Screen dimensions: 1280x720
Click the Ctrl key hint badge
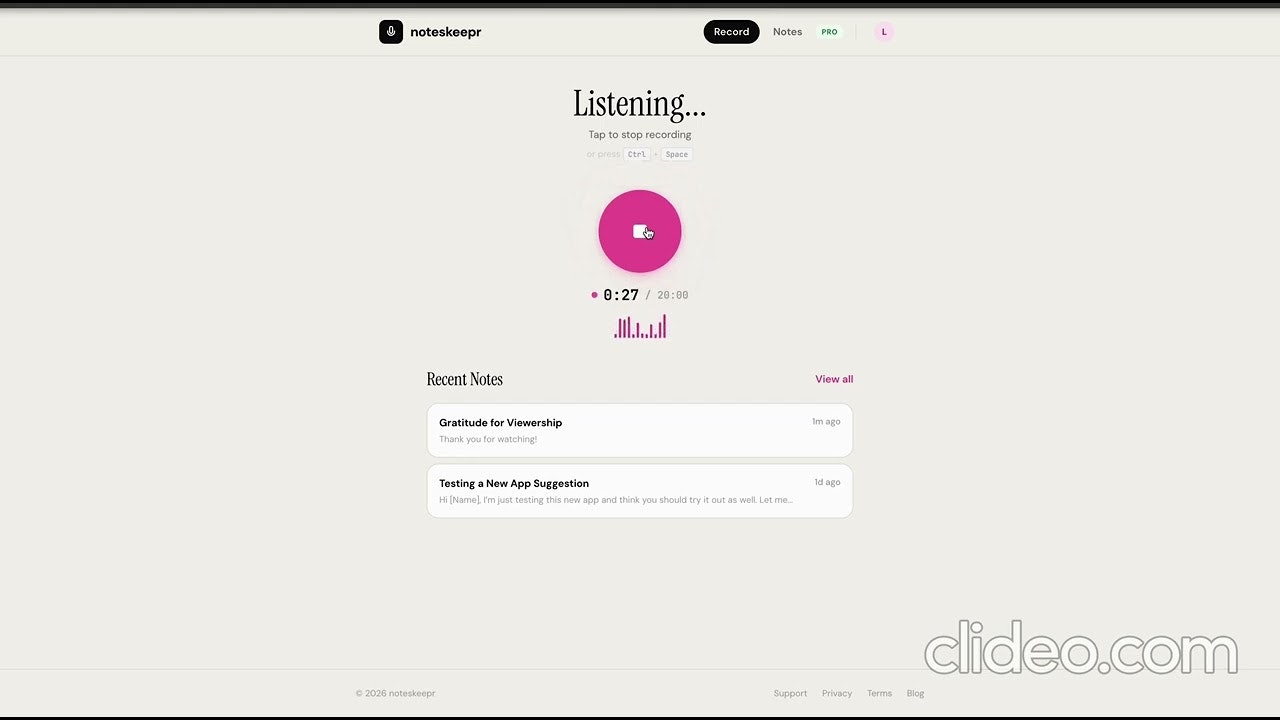[637, 154]
